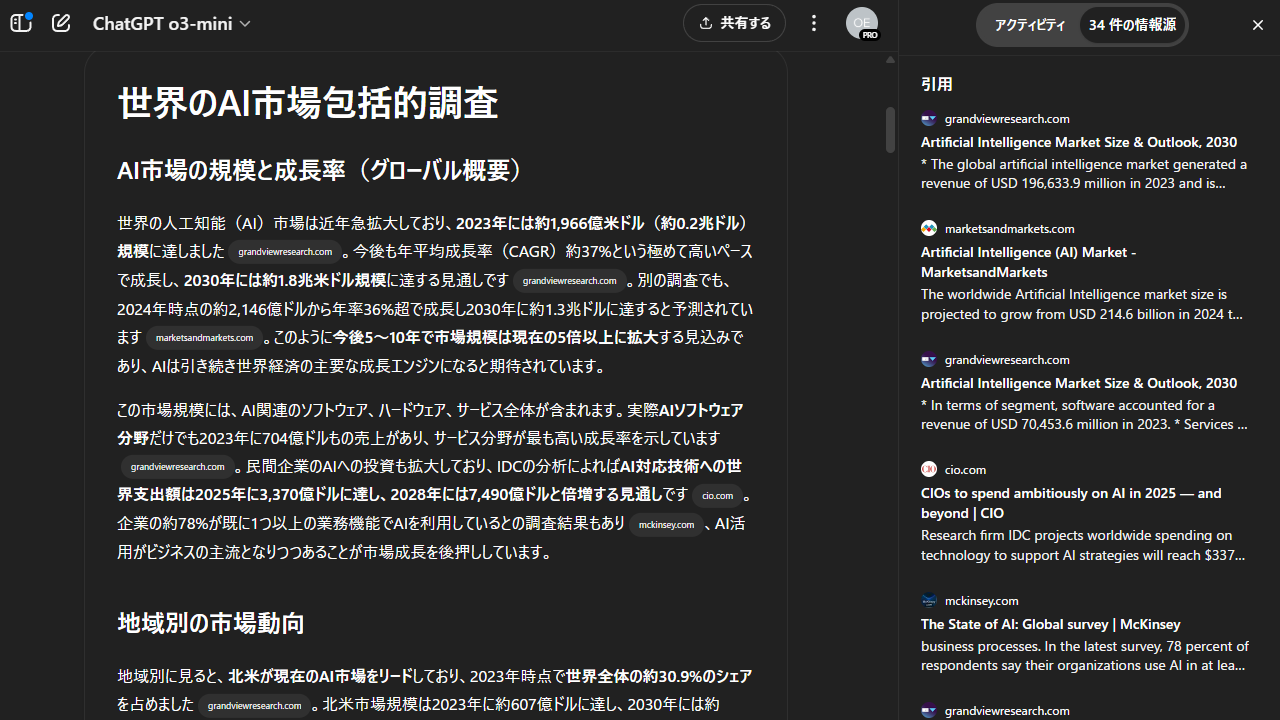Open 'The State of AI: Global survey' source
This screenshot has height=720, width=1280.
pyautogui.click(x=1050, y=624)
